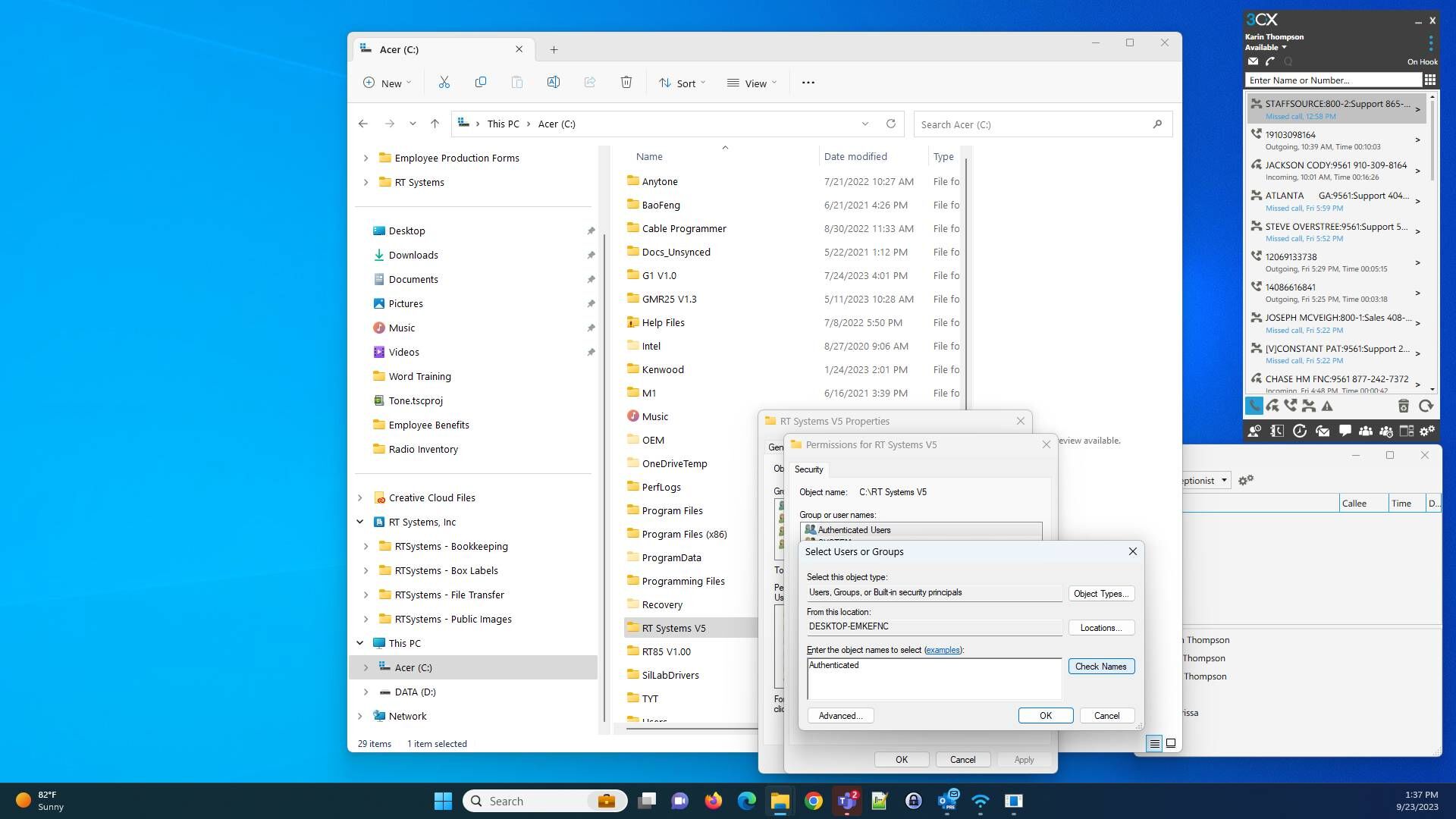
Task: Open Google Chrome from the taskbar
Action: click(813, 801)
